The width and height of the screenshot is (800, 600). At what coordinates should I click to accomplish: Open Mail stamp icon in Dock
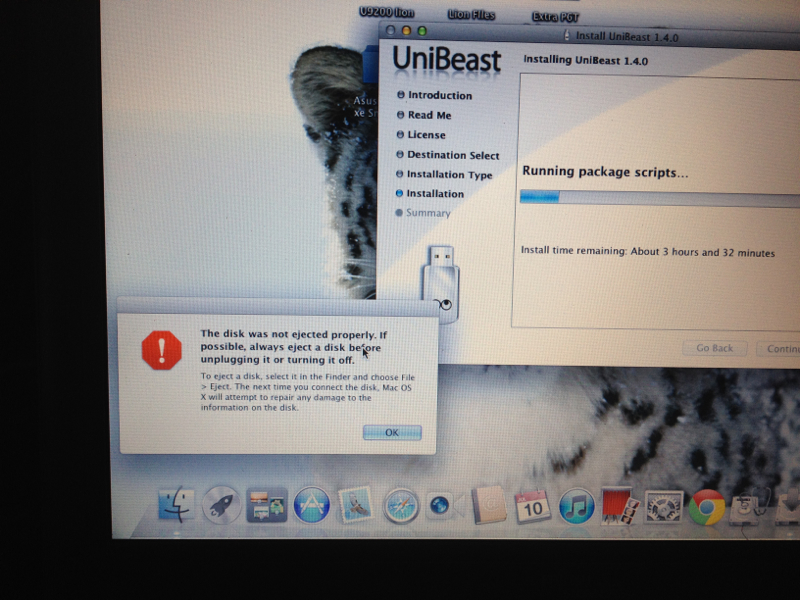click(x=356, y=505)
